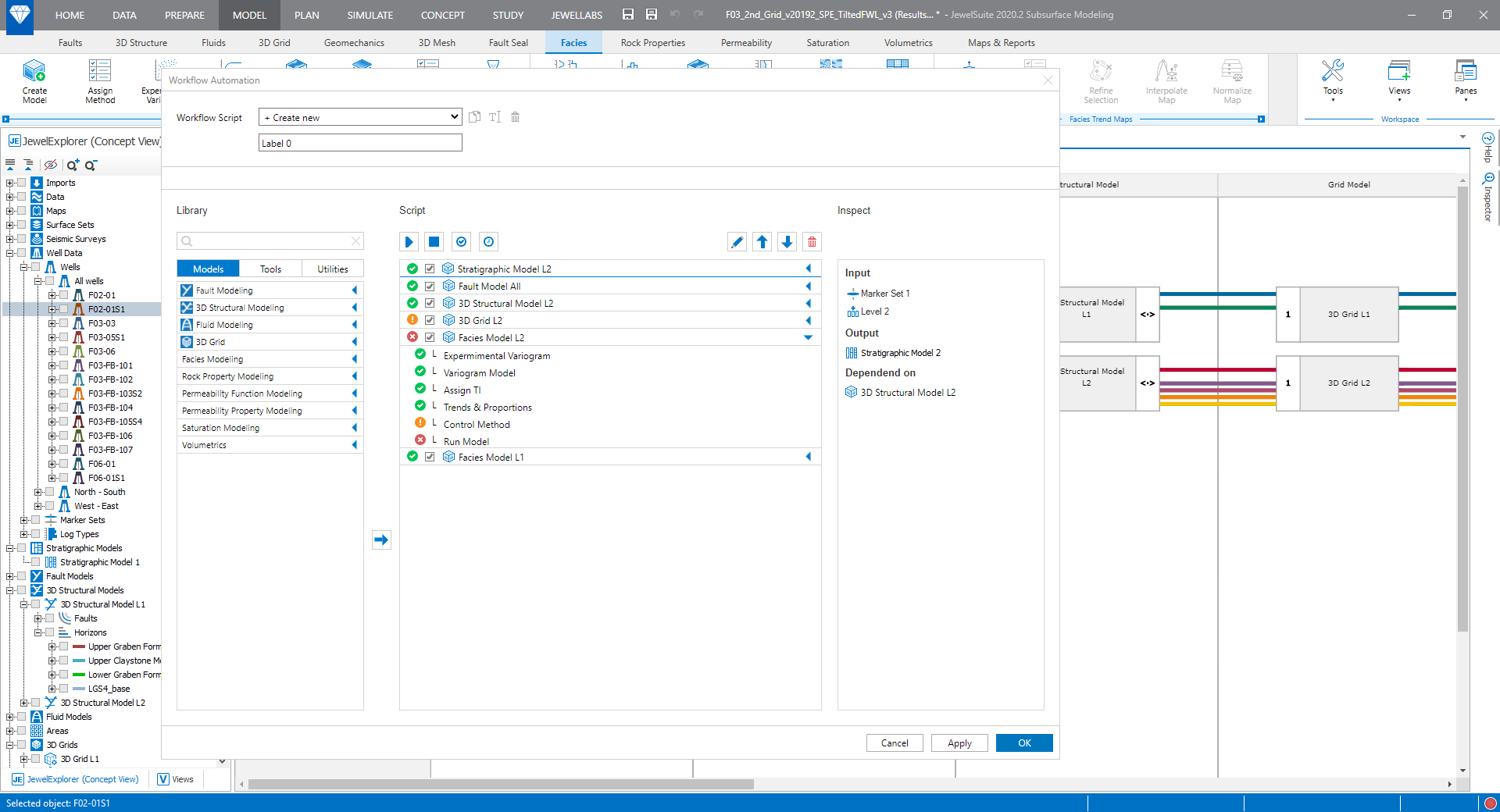Screen dimensions: 1500x812
Task: Switch to the Tools library tab
Action: click(270, 269)
